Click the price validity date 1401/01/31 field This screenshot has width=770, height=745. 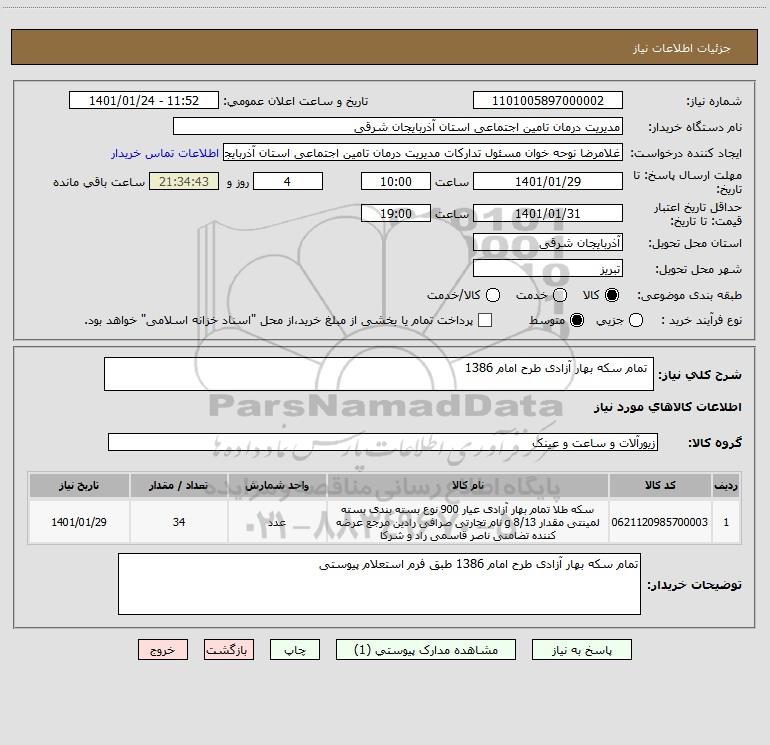548,213
